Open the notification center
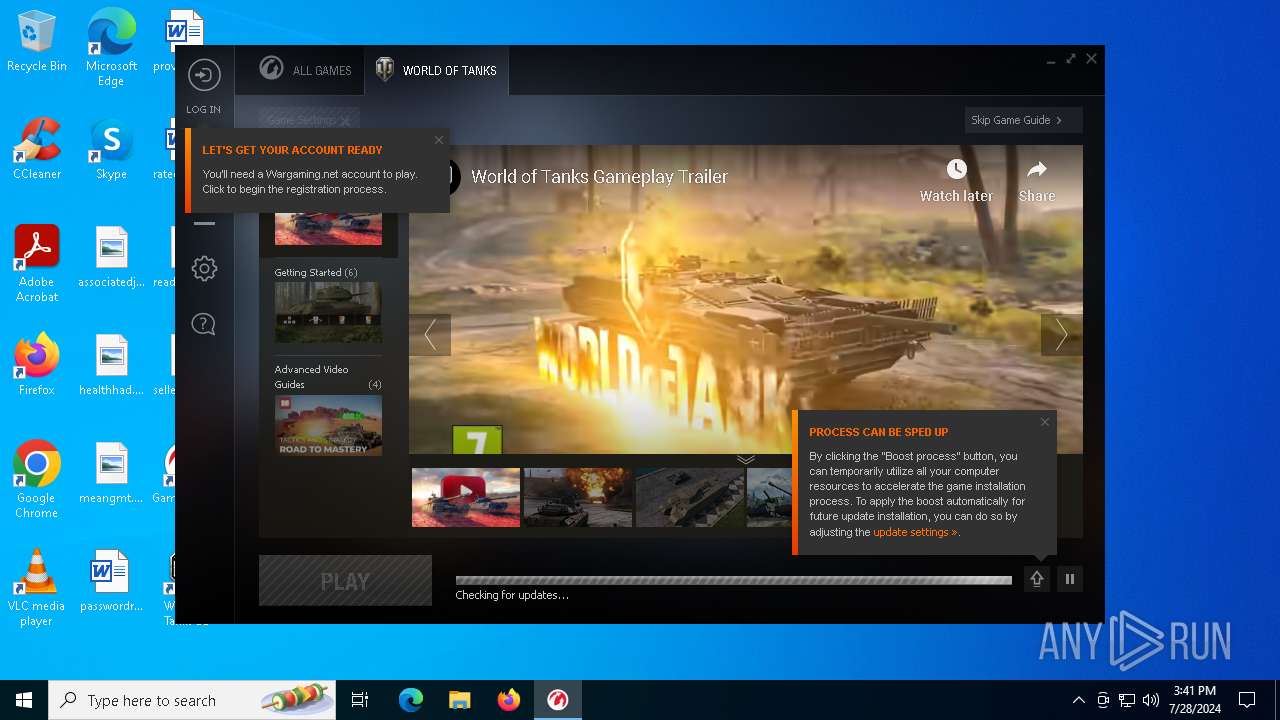Viewport: 1280px width, 720px height. click(1247, 700)
